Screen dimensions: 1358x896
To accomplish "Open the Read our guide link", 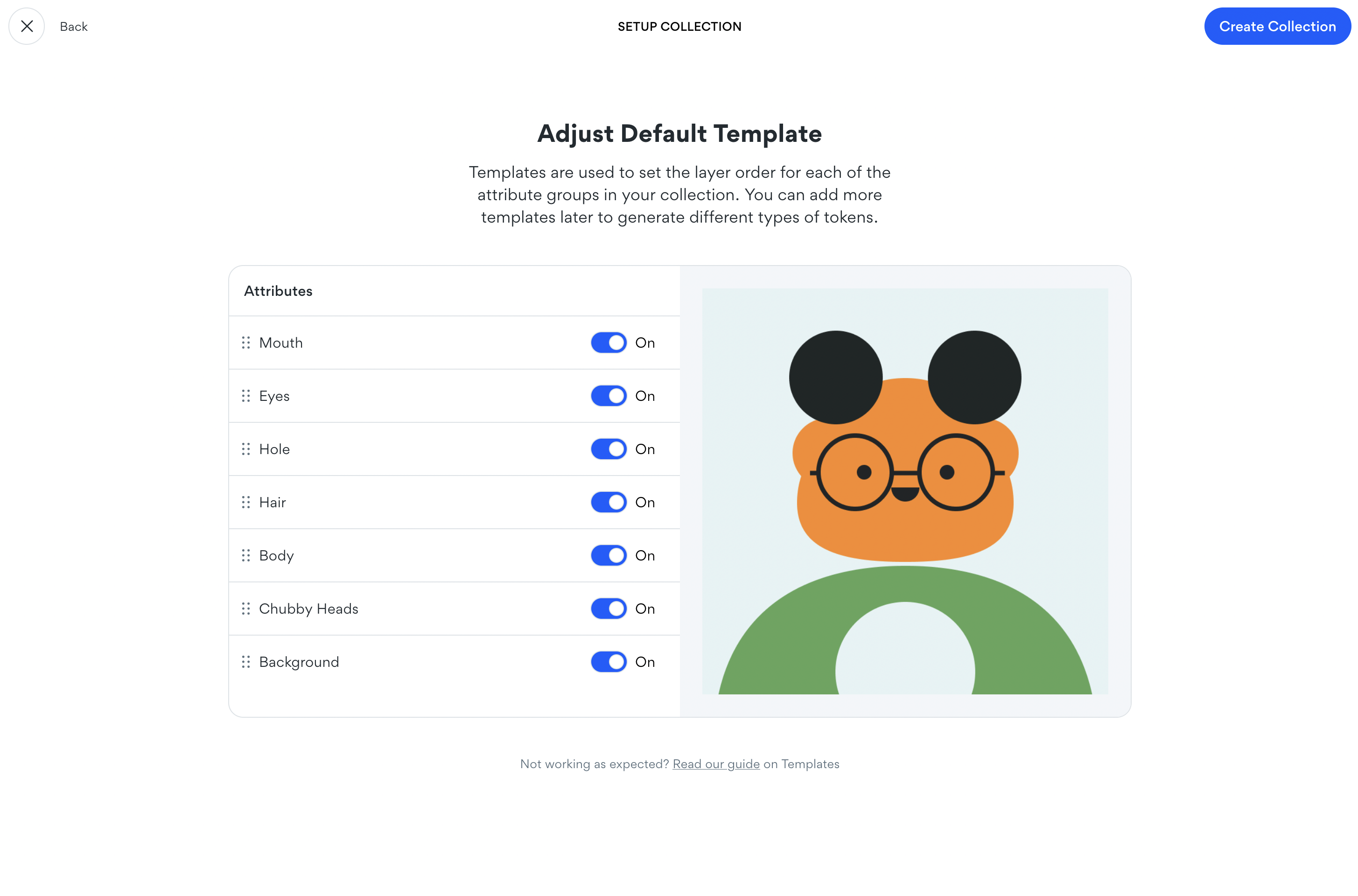I will coord(715,763).
